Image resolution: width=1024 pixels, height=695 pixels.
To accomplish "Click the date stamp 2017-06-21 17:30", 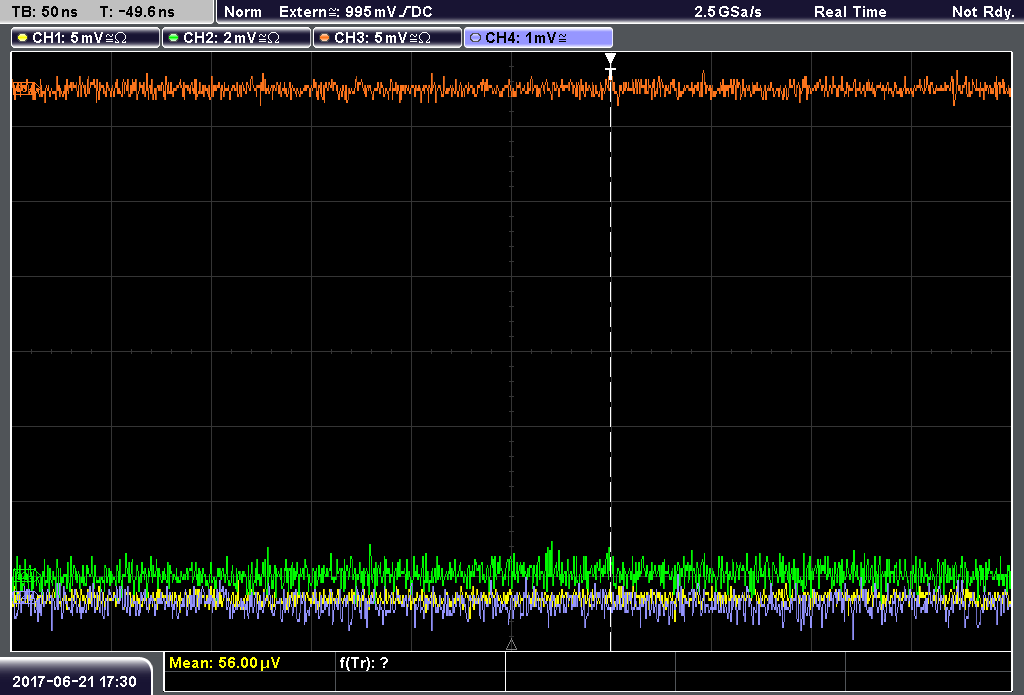I will (x=74, y=682).
